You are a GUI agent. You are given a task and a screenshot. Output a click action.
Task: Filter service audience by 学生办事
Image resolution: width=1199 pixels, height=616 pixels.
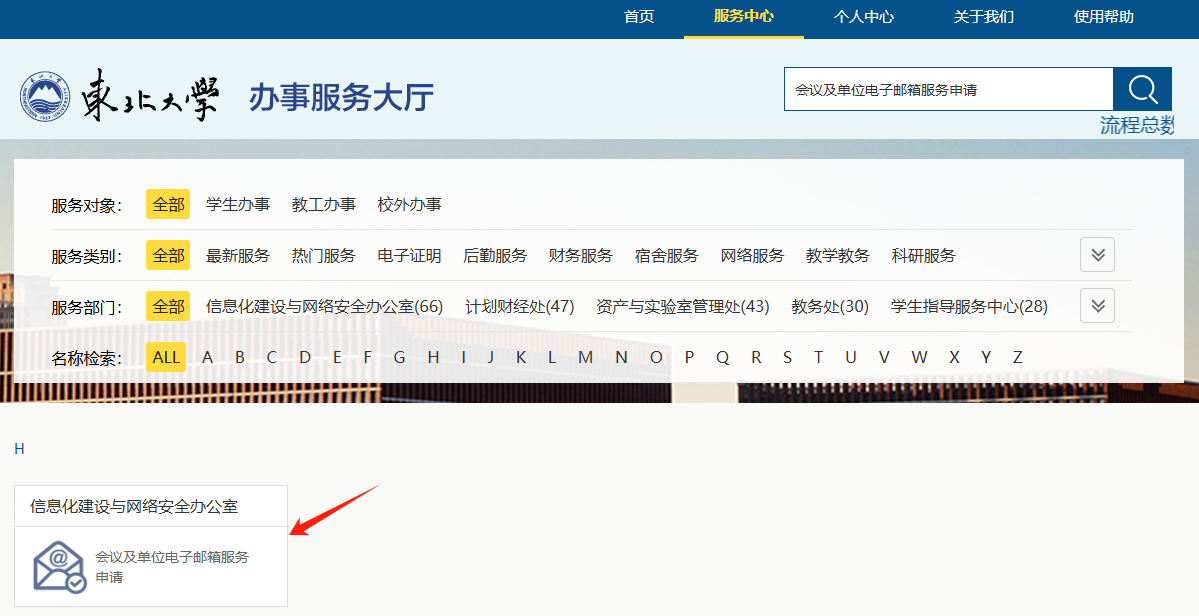coord(238,204)
